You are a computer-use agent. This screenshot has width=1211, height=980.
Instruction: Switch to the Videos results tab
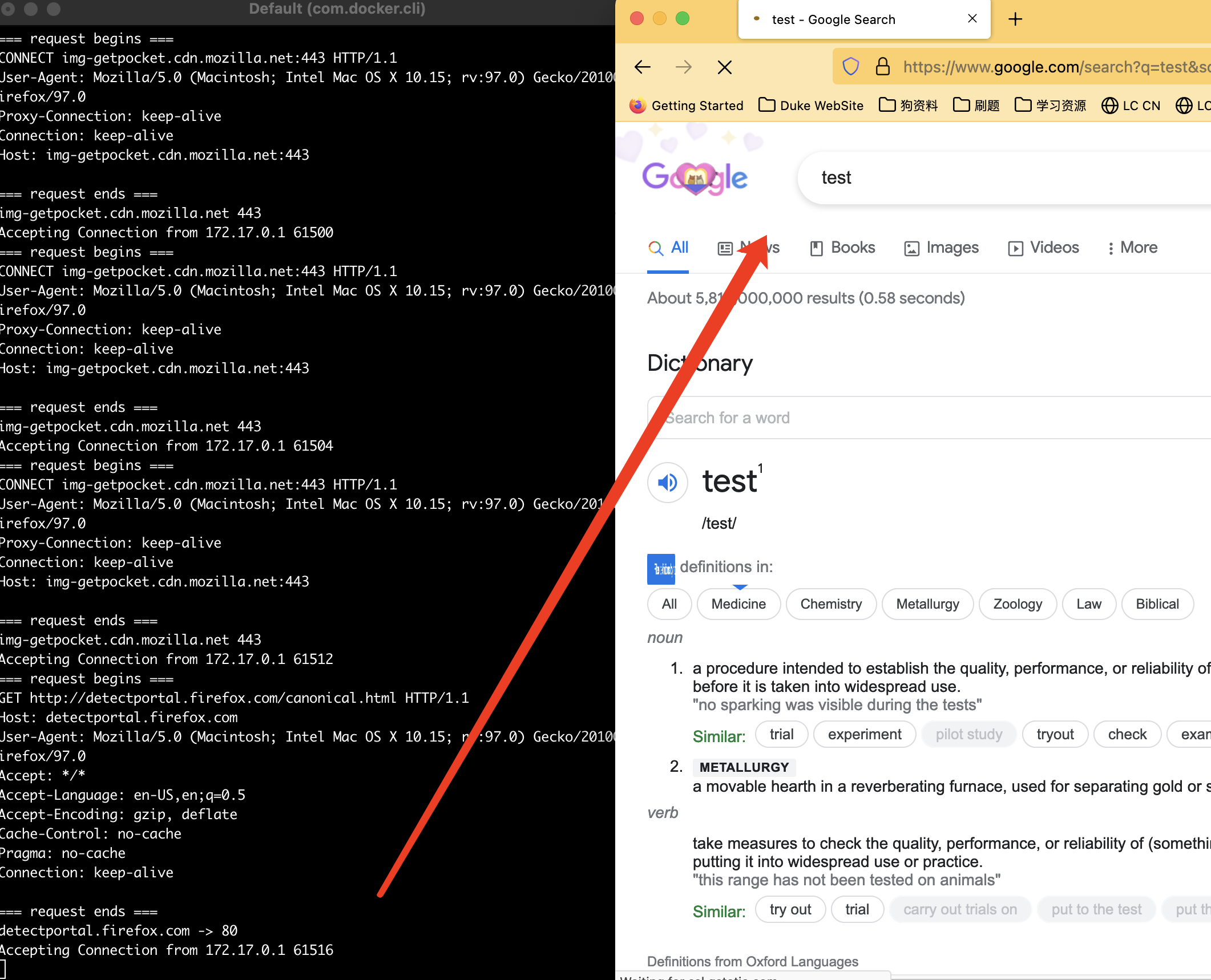coord(1043,248)
